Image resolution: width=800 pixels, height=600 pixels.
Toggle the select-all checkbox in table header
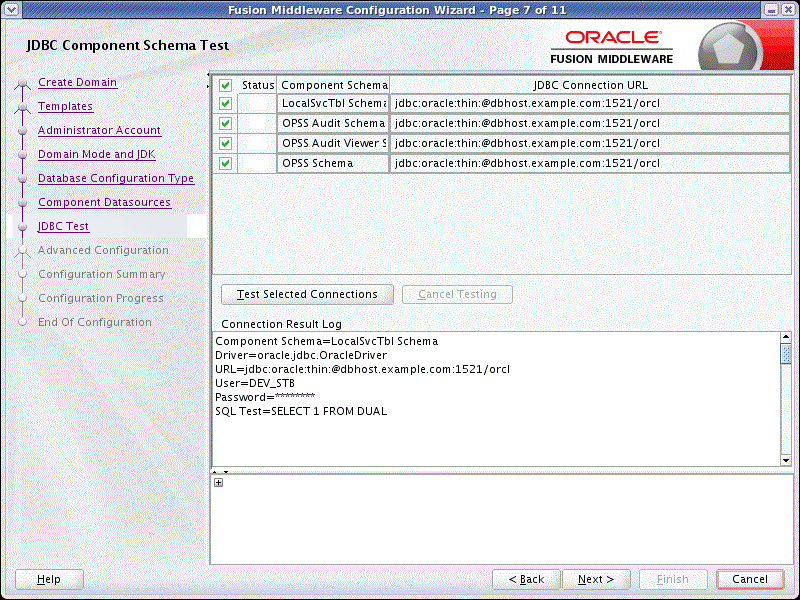tap(226, 85)
